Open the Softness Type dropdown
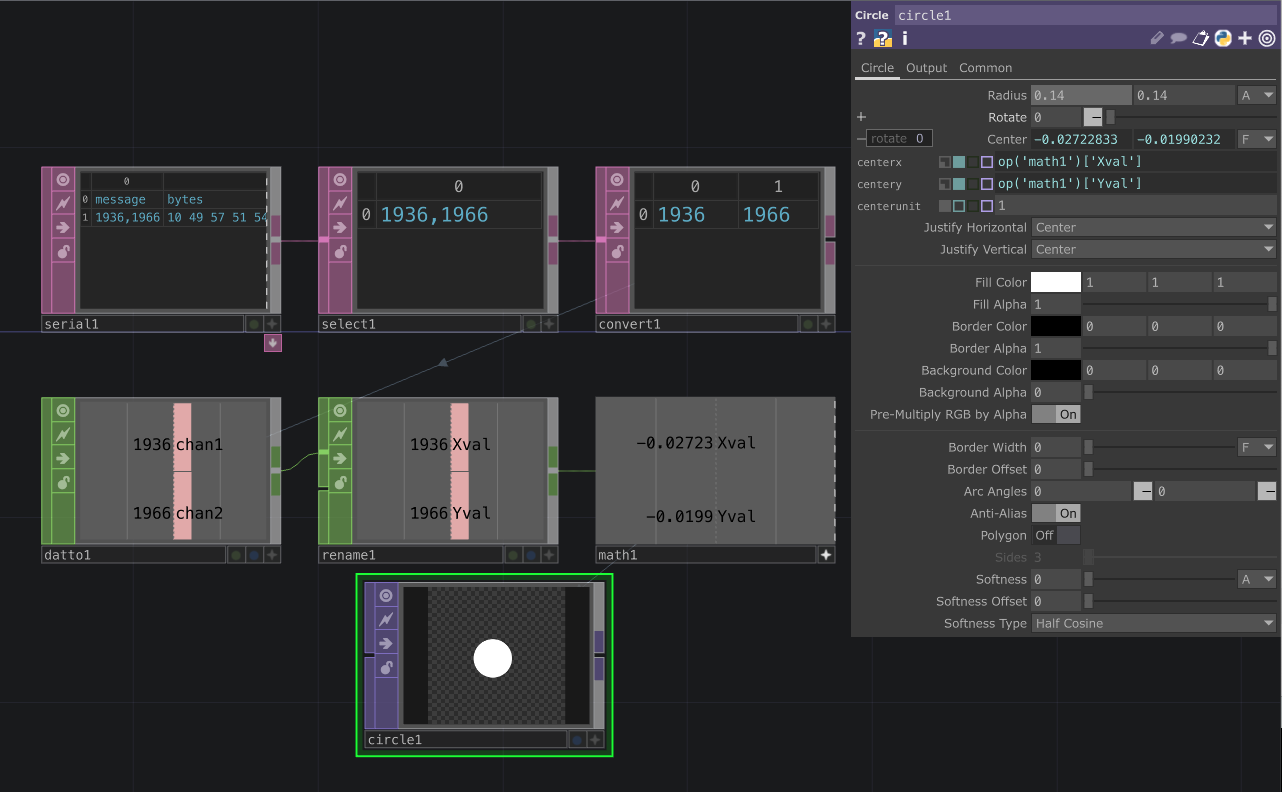This screenshot has width=1282, height=792. (x=1154, y=623)
